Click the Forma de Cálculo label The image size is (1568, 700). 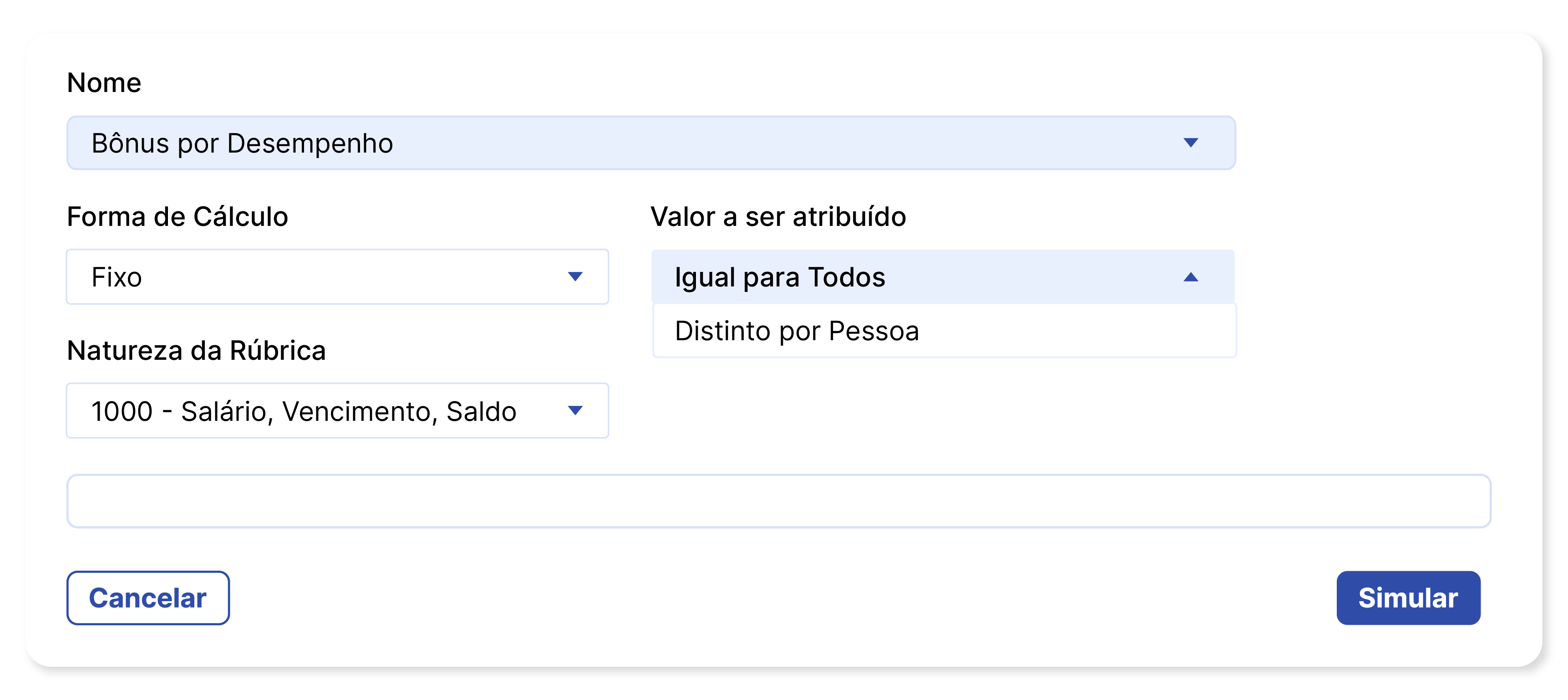(178, 216)
